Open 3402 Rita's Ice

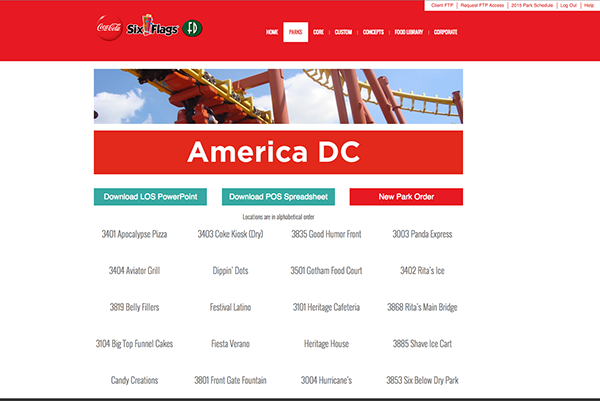tap(422, 271)
